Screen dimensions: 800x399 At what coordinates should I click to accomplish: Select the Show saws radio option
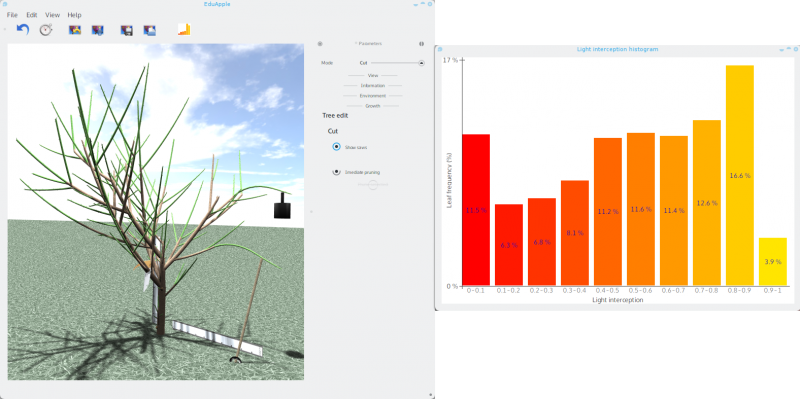pos(336,146)
